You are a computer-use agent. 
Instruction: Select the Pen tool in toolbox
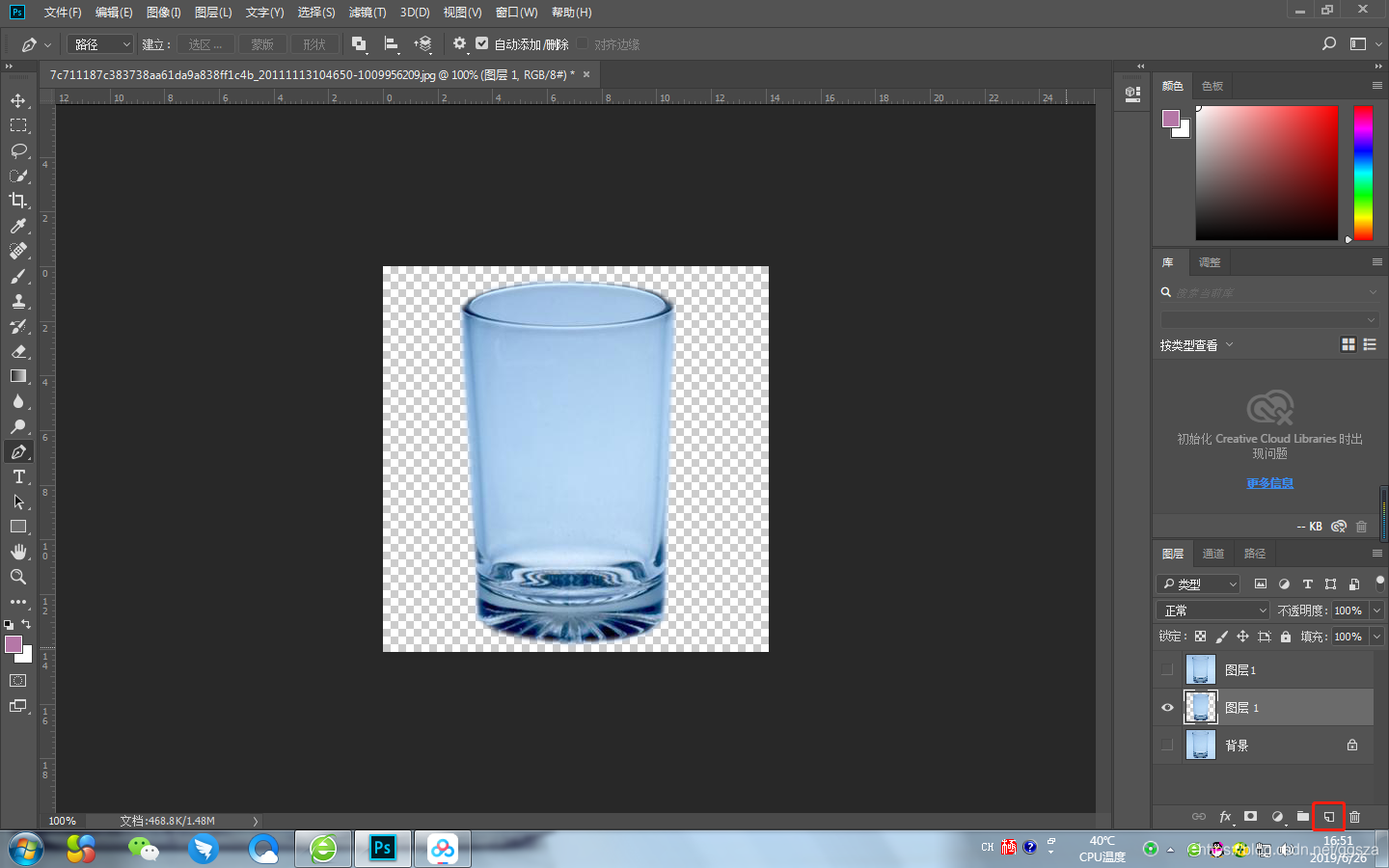[18, 451]
